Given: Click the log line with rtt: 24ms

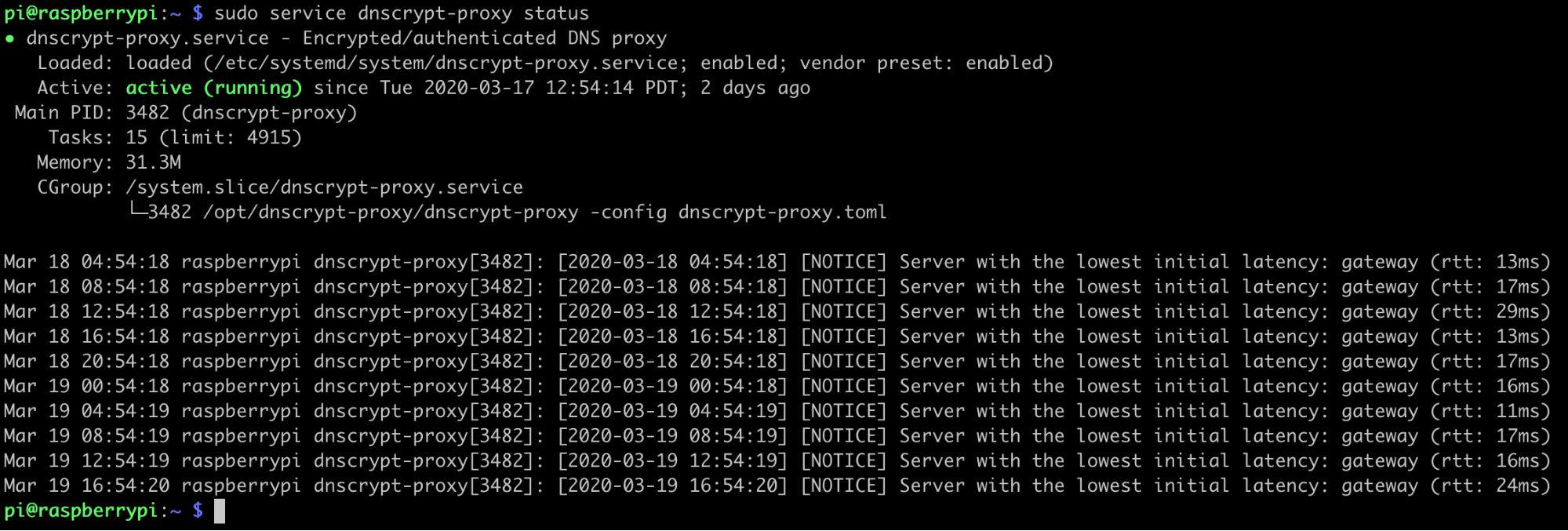Looking at the screenshot, I should click(777, 486).
